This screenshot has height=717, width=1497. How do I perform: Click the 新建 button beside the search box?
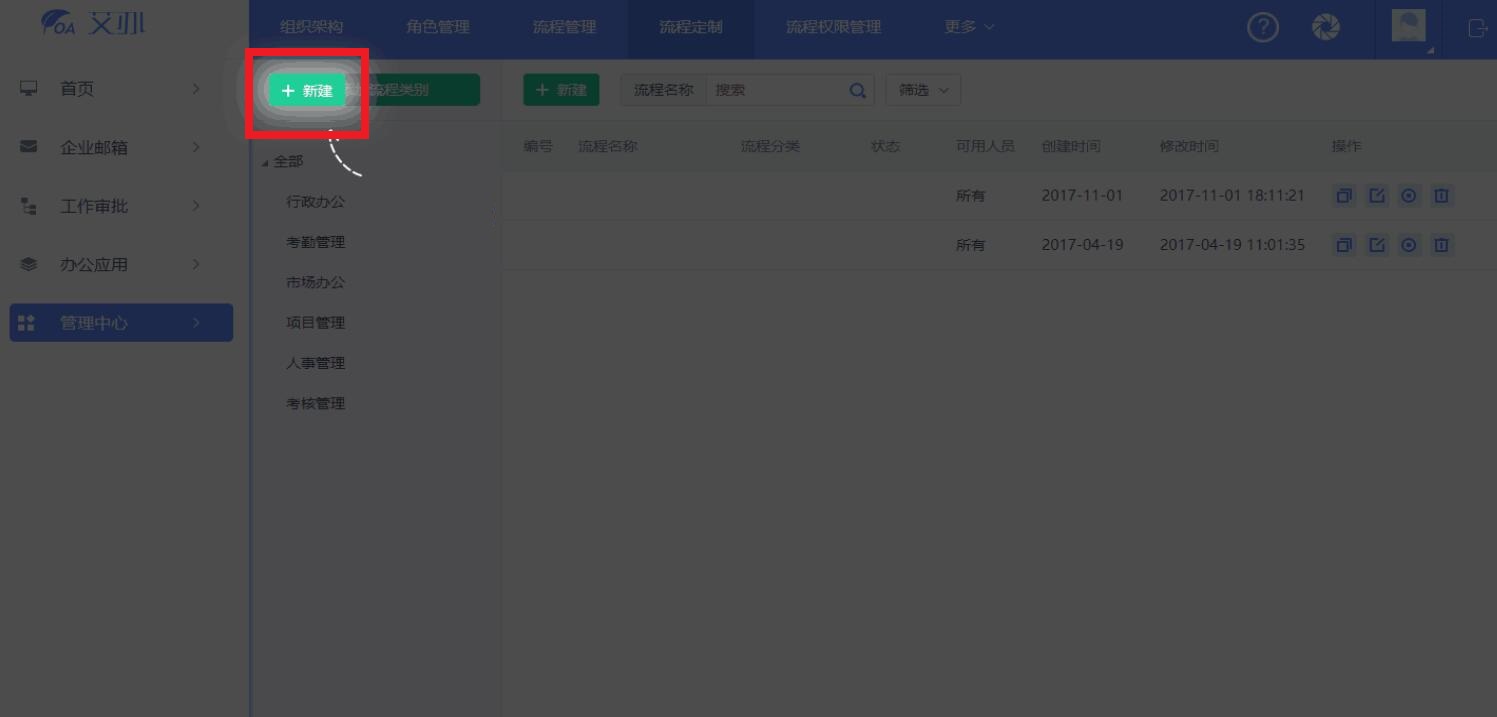coord(561,90)
